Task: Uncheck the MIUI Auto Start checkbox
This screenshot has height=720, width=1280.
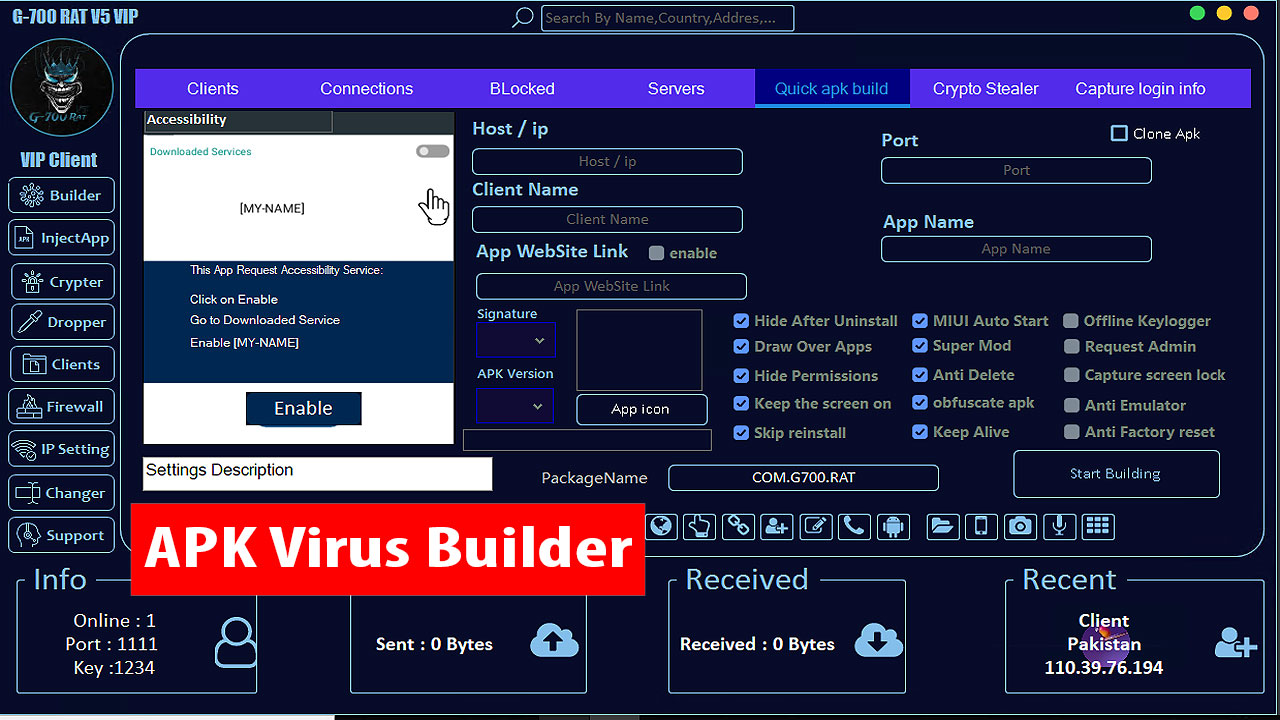Action: [920, 321]
